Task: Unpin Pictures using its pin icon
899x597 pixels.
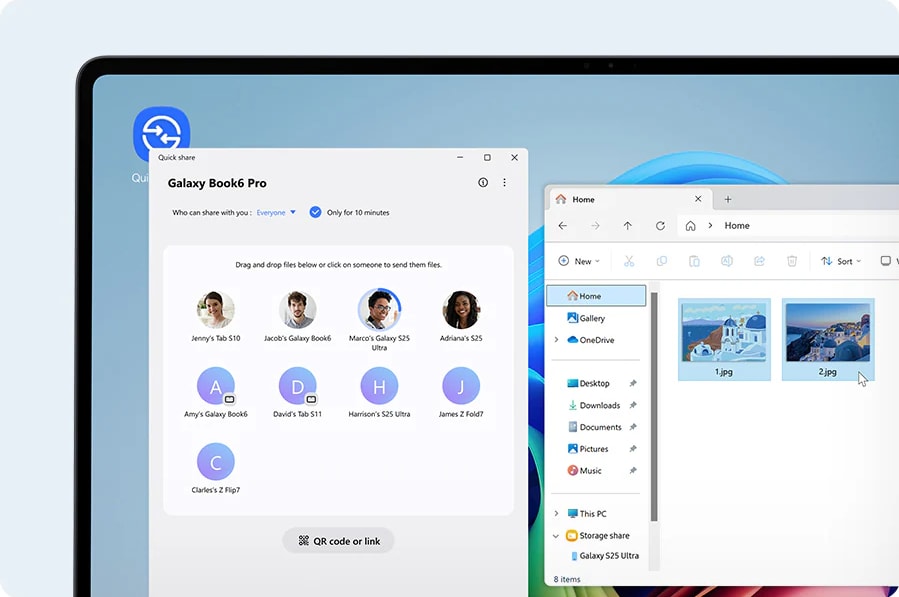Action: click(x=633, y=448)
